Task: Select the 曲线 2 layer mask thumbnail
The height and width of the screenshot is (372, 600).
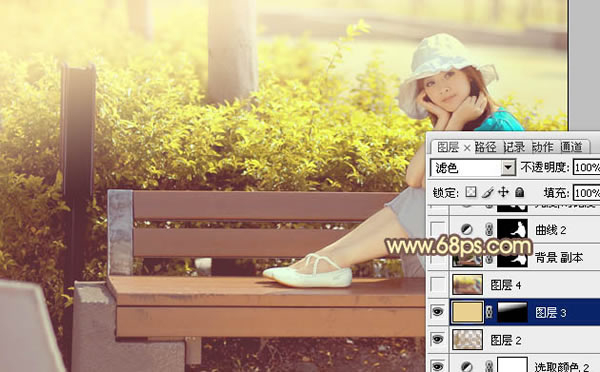Action: [512, 229]
